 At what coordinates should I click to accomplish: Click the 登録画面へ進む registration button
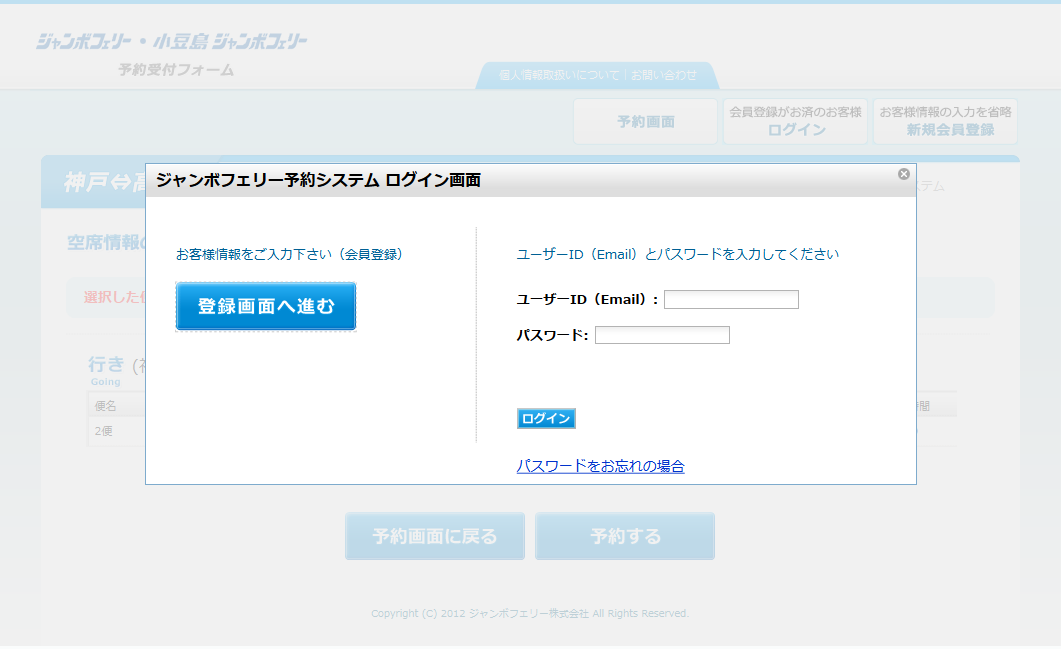pyautogui.click(x=266, y=306)
